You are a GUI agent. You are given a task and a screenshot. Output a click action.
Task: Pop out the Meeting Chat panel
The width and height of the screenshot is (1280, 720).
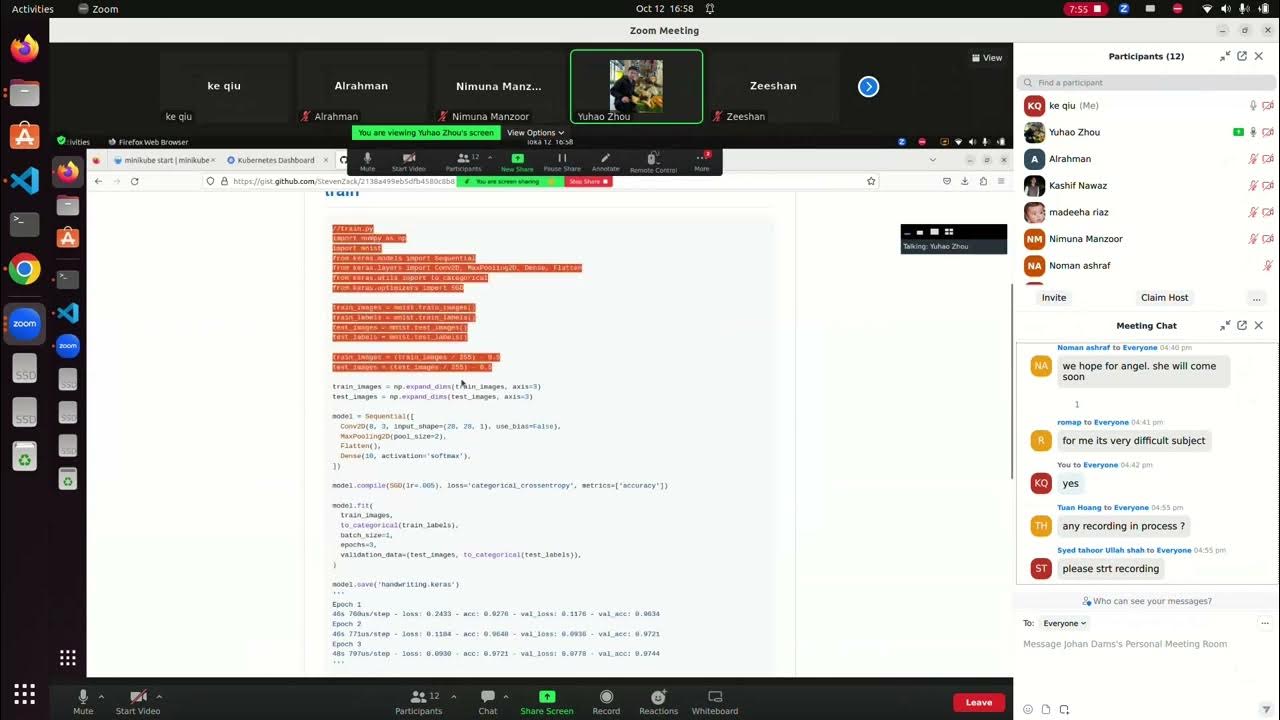click(1242, 326)
